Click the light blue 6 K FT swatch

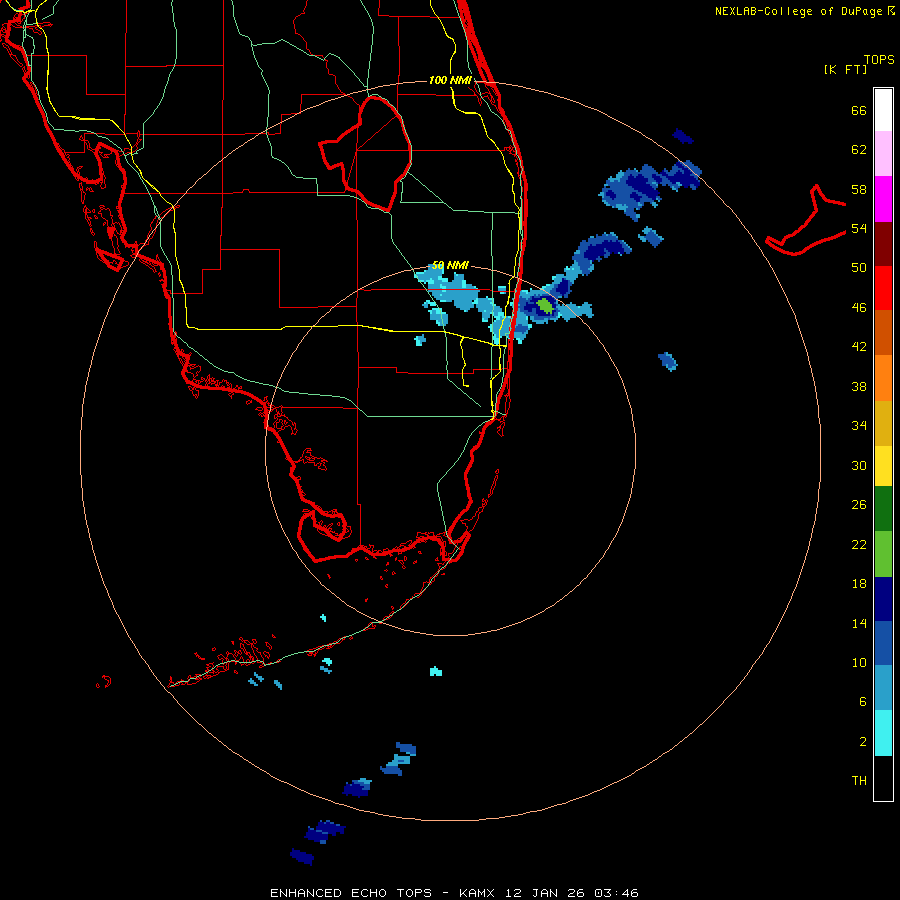click(x=883, y=688)
